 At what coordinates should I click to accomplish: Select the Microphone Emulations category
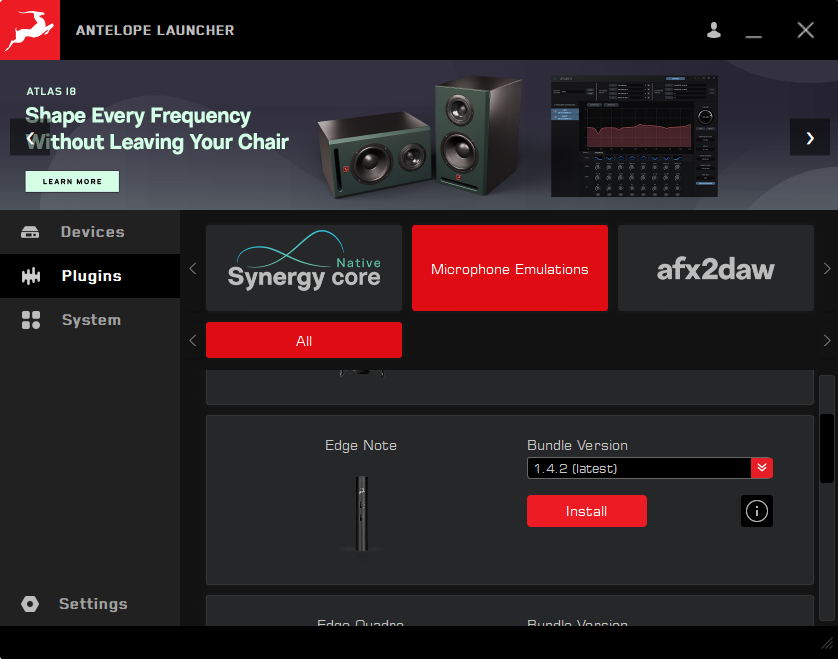coord(510,268)
